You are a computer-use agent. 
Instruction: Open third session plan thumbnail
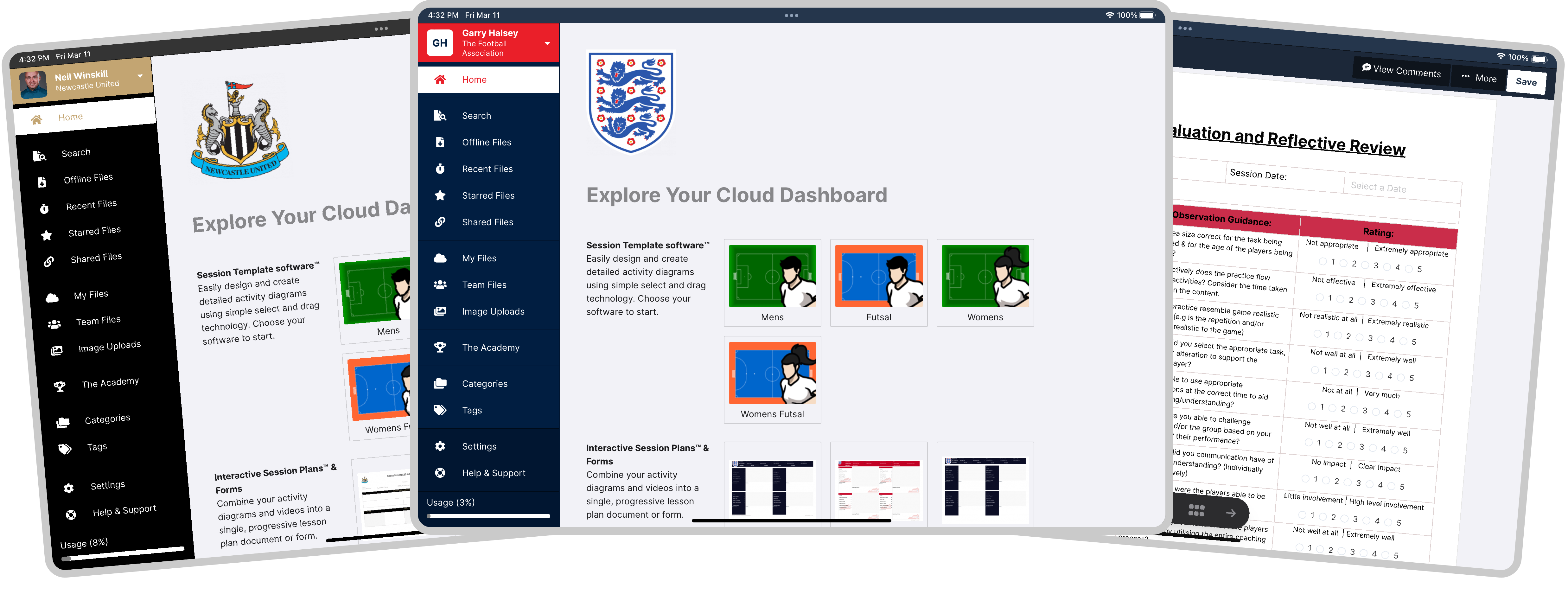point(985,485)
